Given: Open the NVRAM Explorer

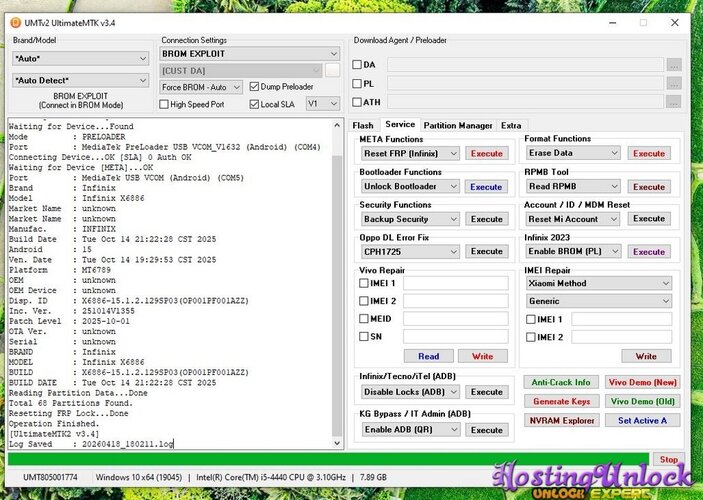Looking at the screenshot, I should [x=561, y=421].
